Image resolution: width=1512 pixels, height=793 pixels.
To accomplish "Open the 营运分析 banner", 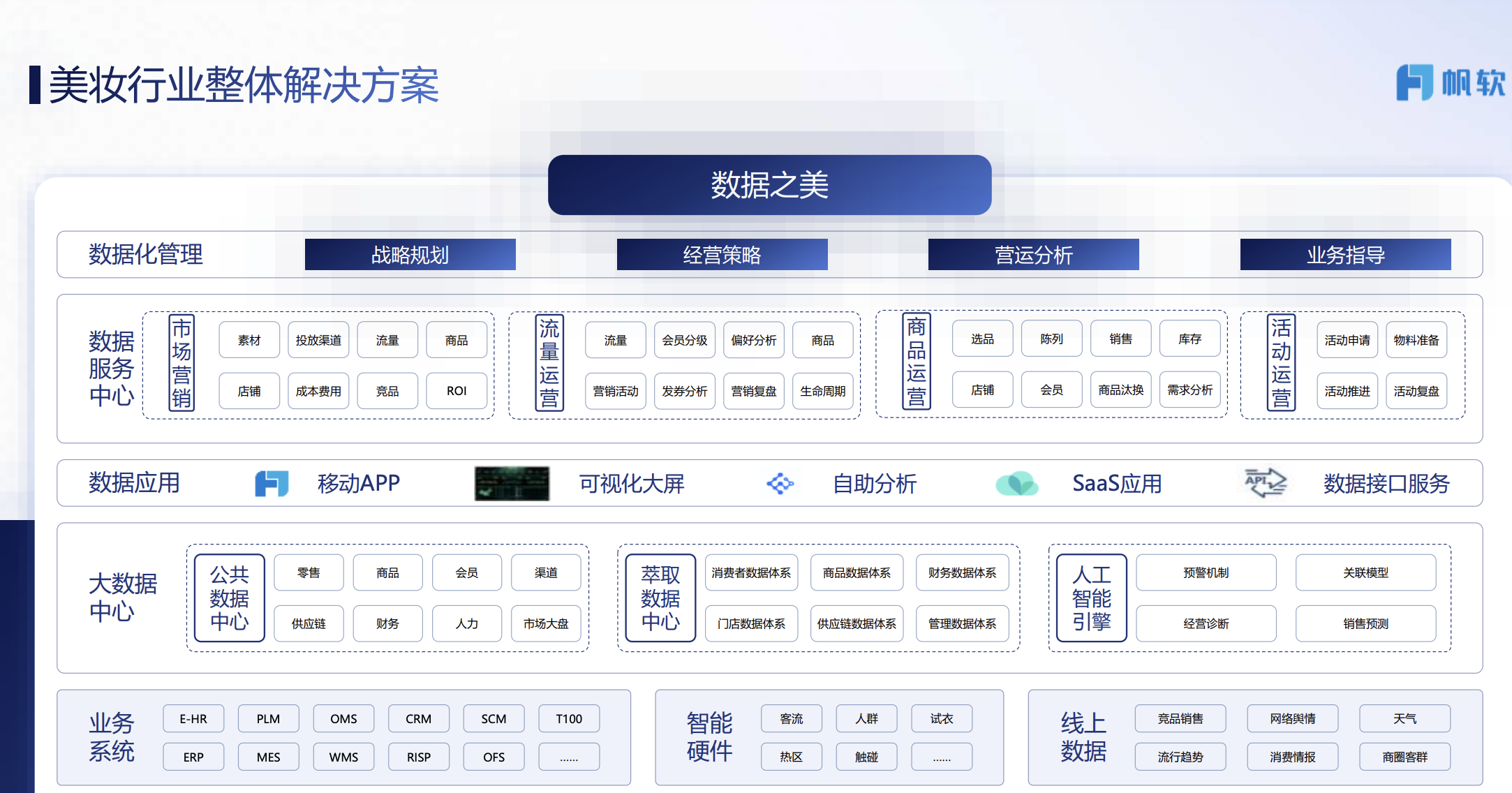I will coord(1033,255).
